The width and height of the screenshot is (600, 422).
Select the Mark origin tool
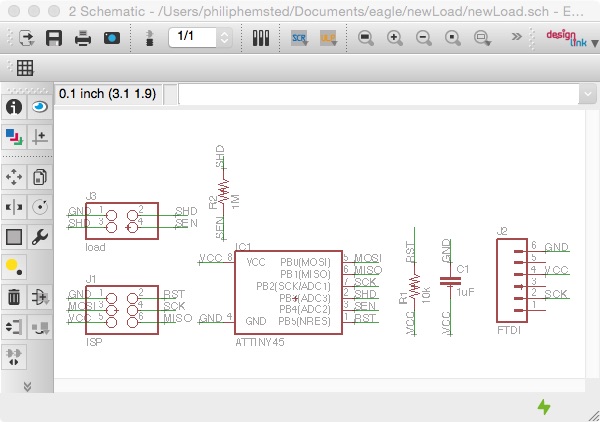40,137
